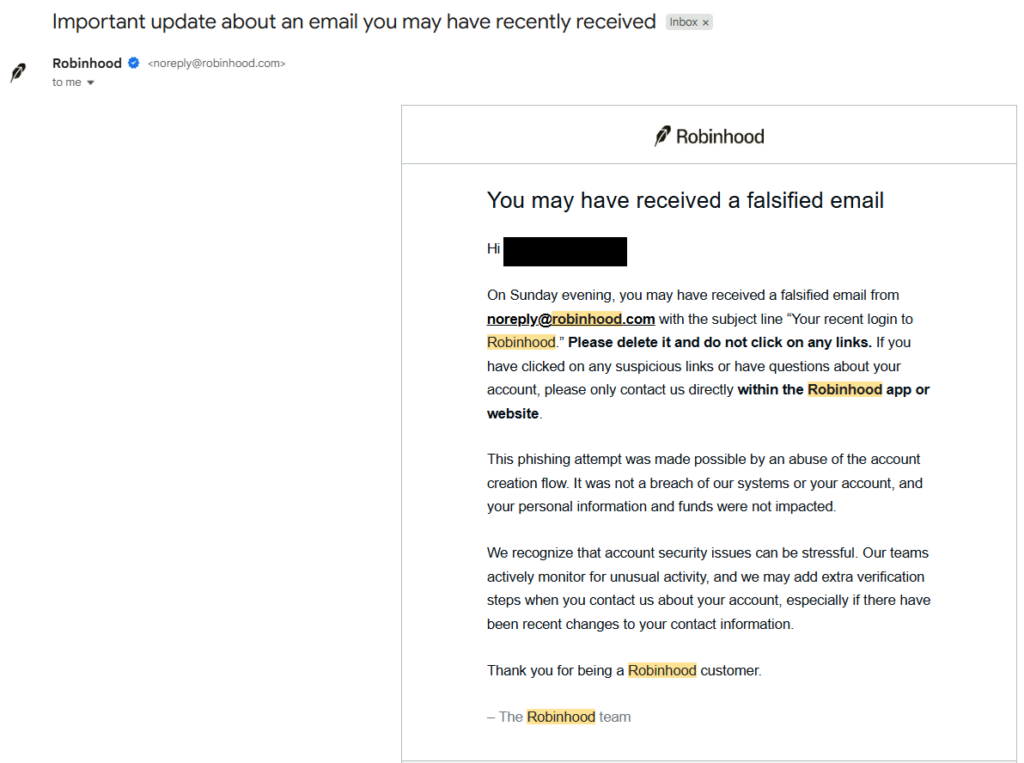This screenshot has width=1024, height=763.
Task: Expand recipient details arrow beside "to me"
Action: tap(91, 83)
